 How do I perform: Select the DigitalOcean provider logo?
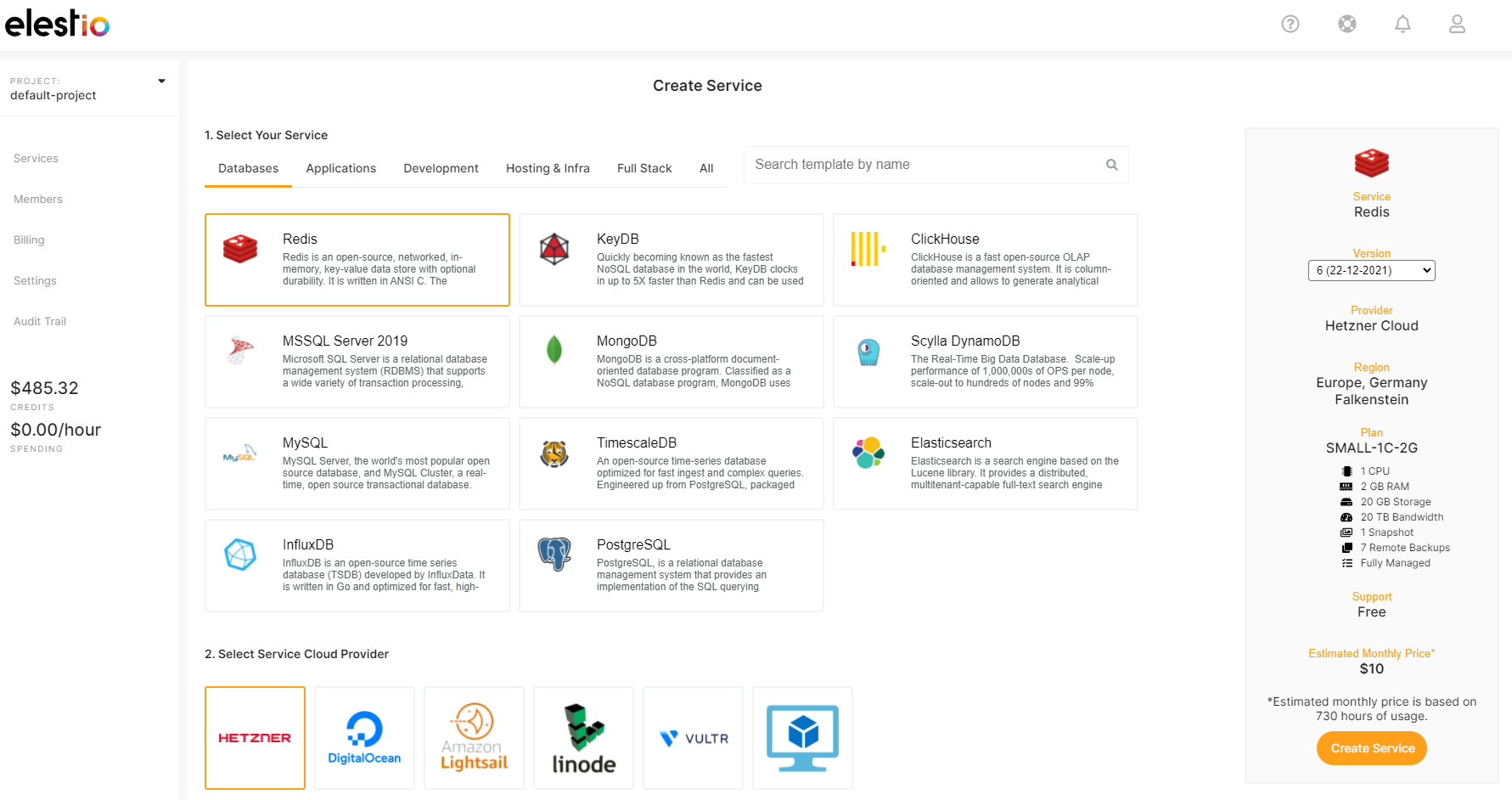click(364, 737)
